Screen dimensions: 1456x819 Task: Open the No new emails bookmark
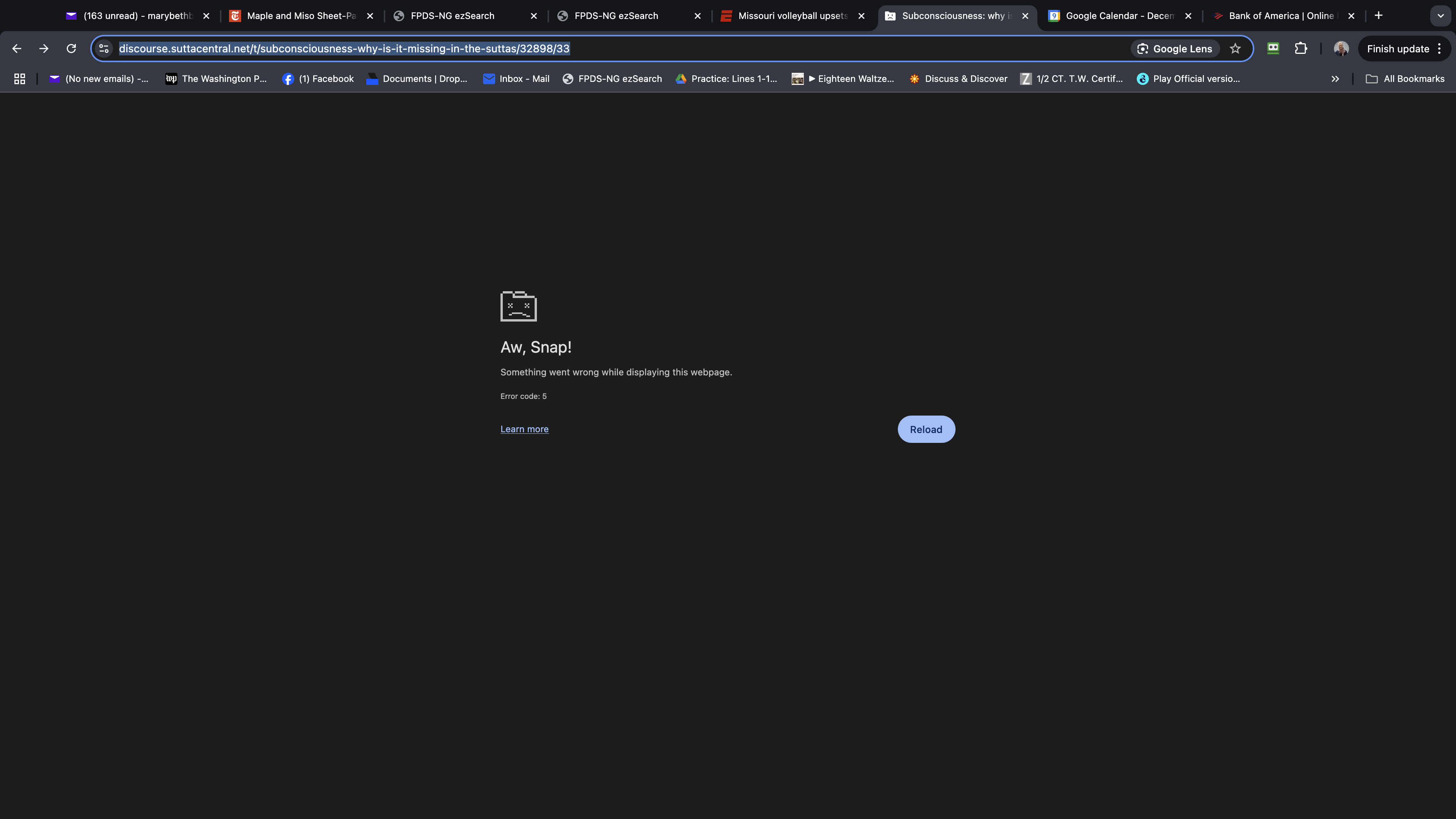[99, 78]
